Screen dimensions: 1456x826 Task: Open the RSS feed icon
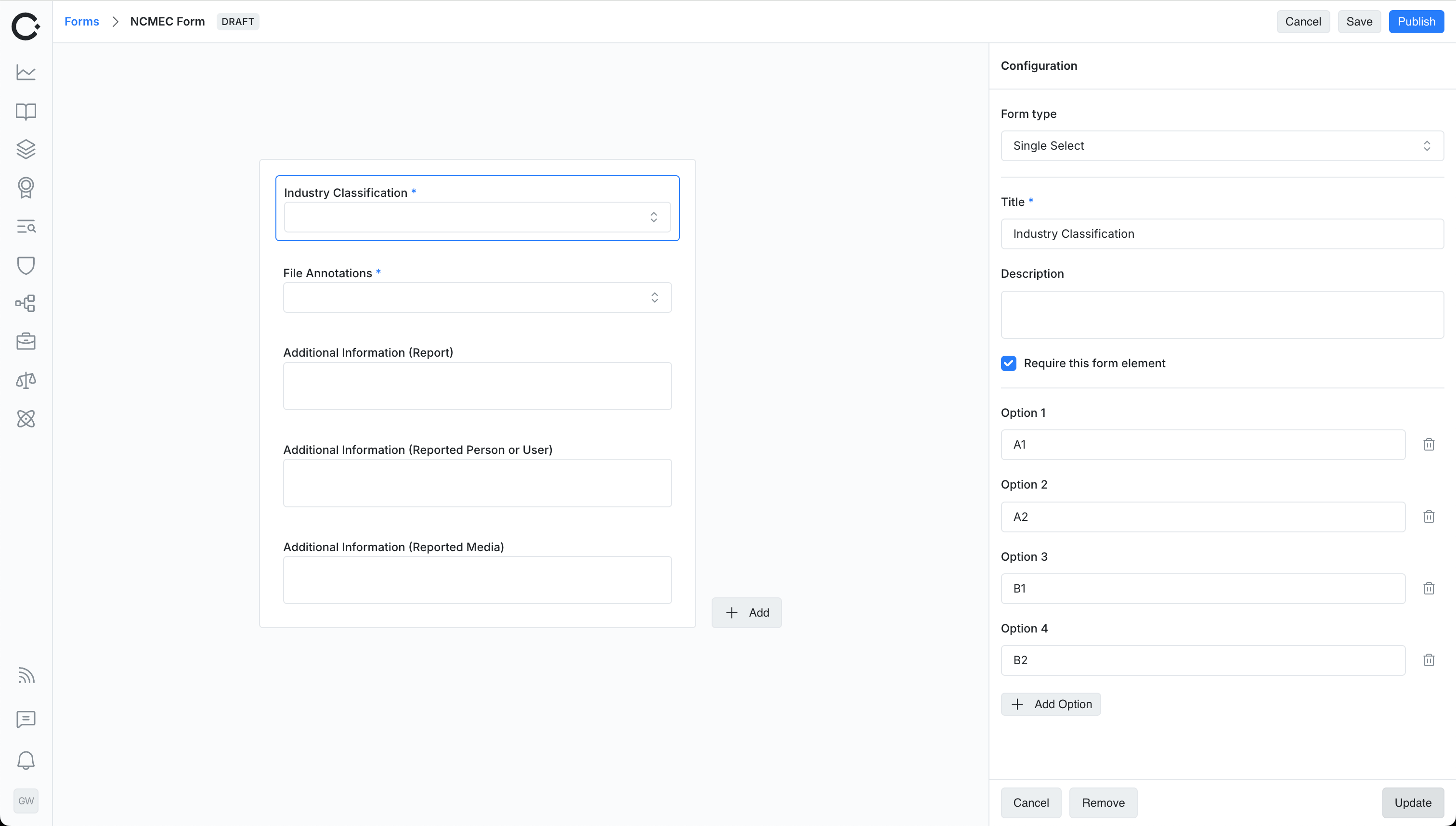pyautogui.click(x=26, y=676)
